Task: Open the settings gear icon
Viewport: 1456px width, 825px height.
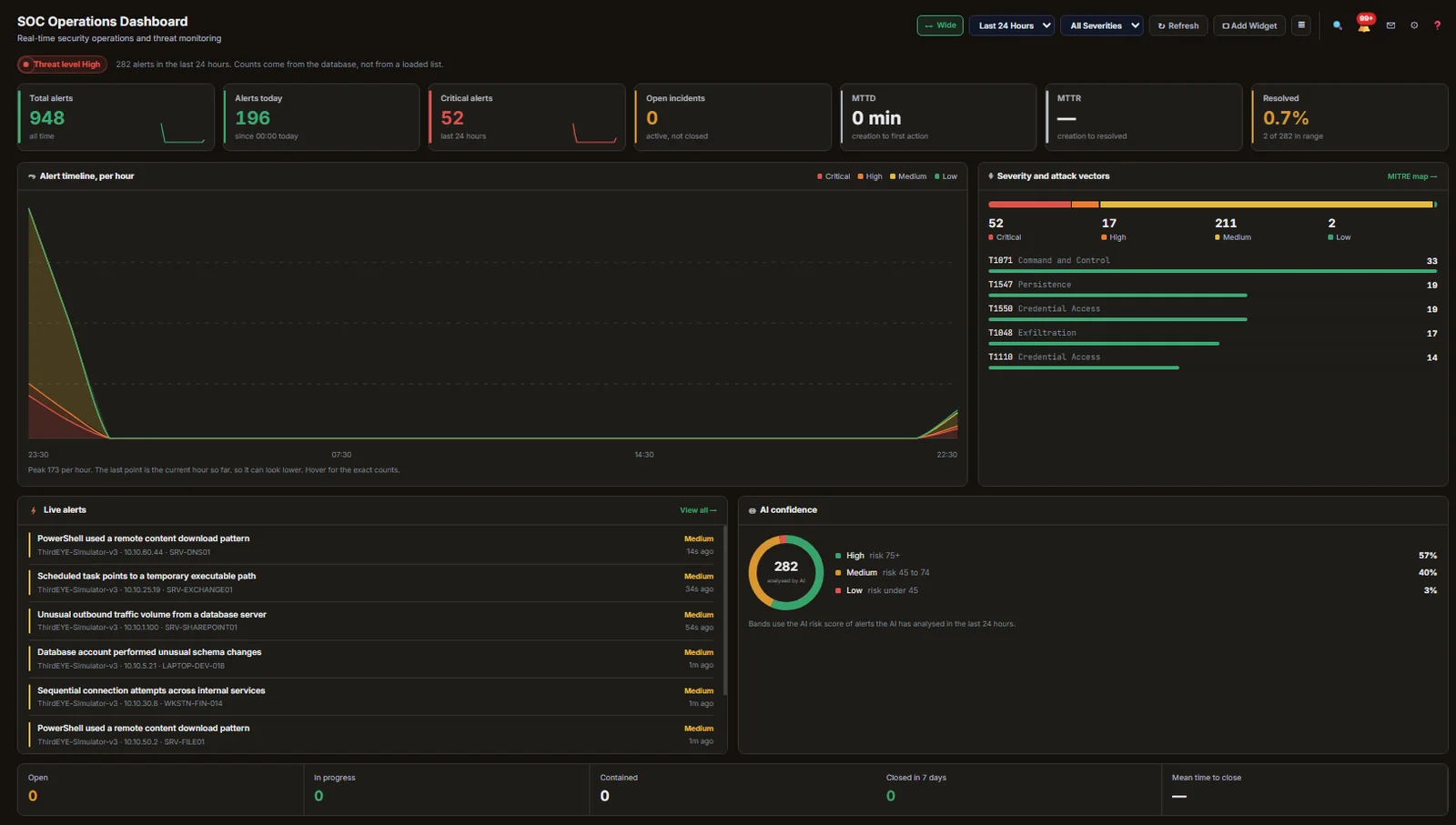Action: coord(1414,25)
